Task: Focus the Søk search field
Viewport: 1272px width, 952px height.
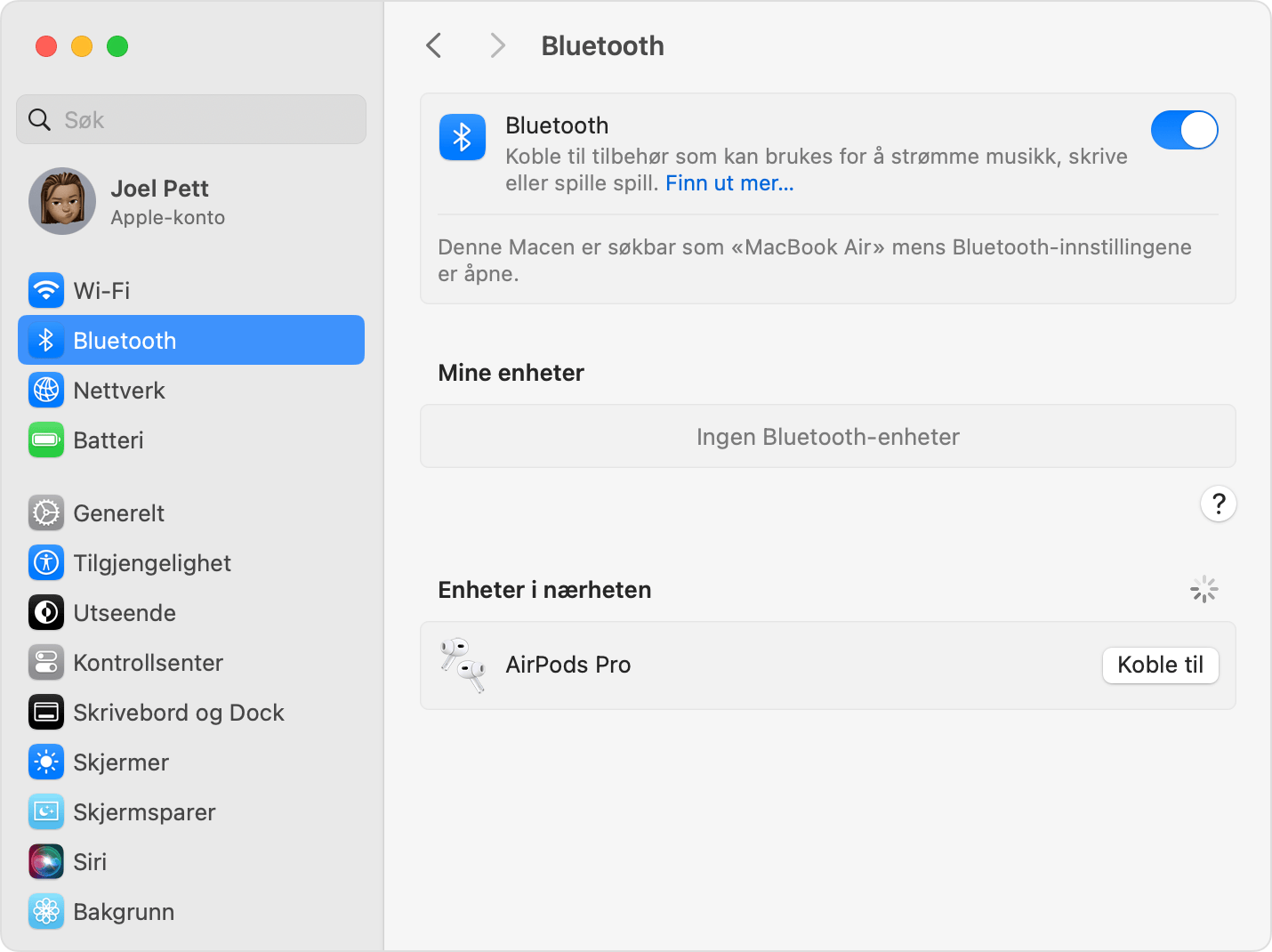Action: [x=191, y=119]
